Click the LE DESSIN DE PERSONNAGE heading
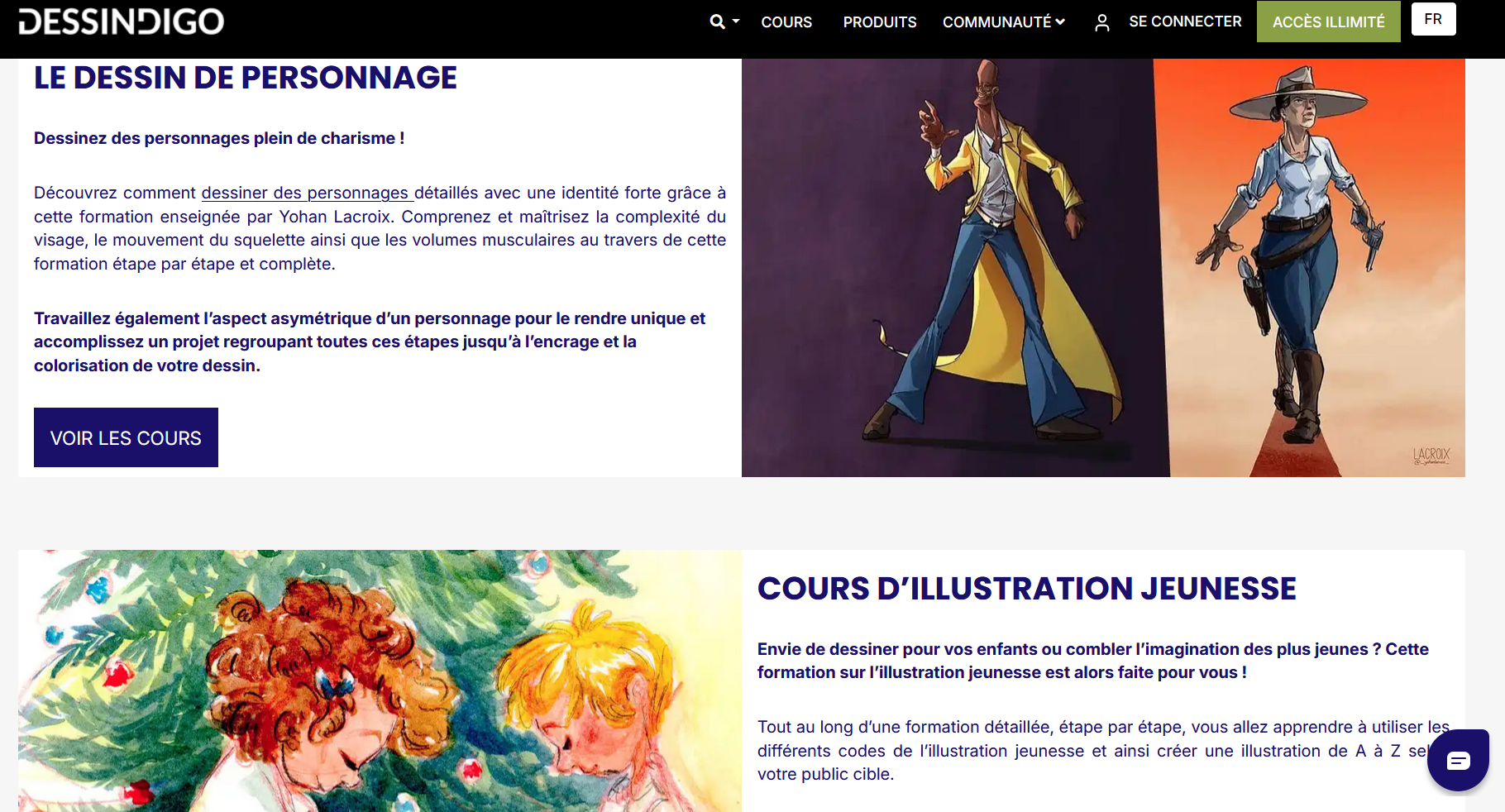The width and height of the screenshot is (1505, 812). (245, 77)
